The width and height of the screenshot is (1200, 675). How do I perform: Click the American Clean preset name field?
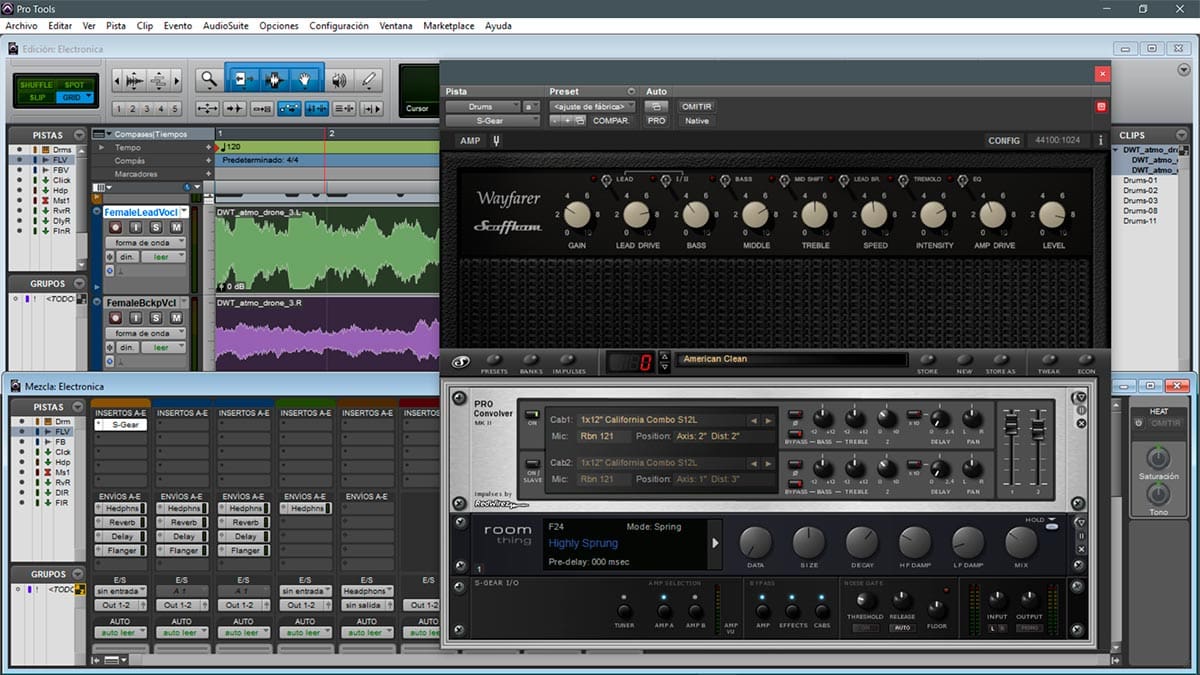793,359
